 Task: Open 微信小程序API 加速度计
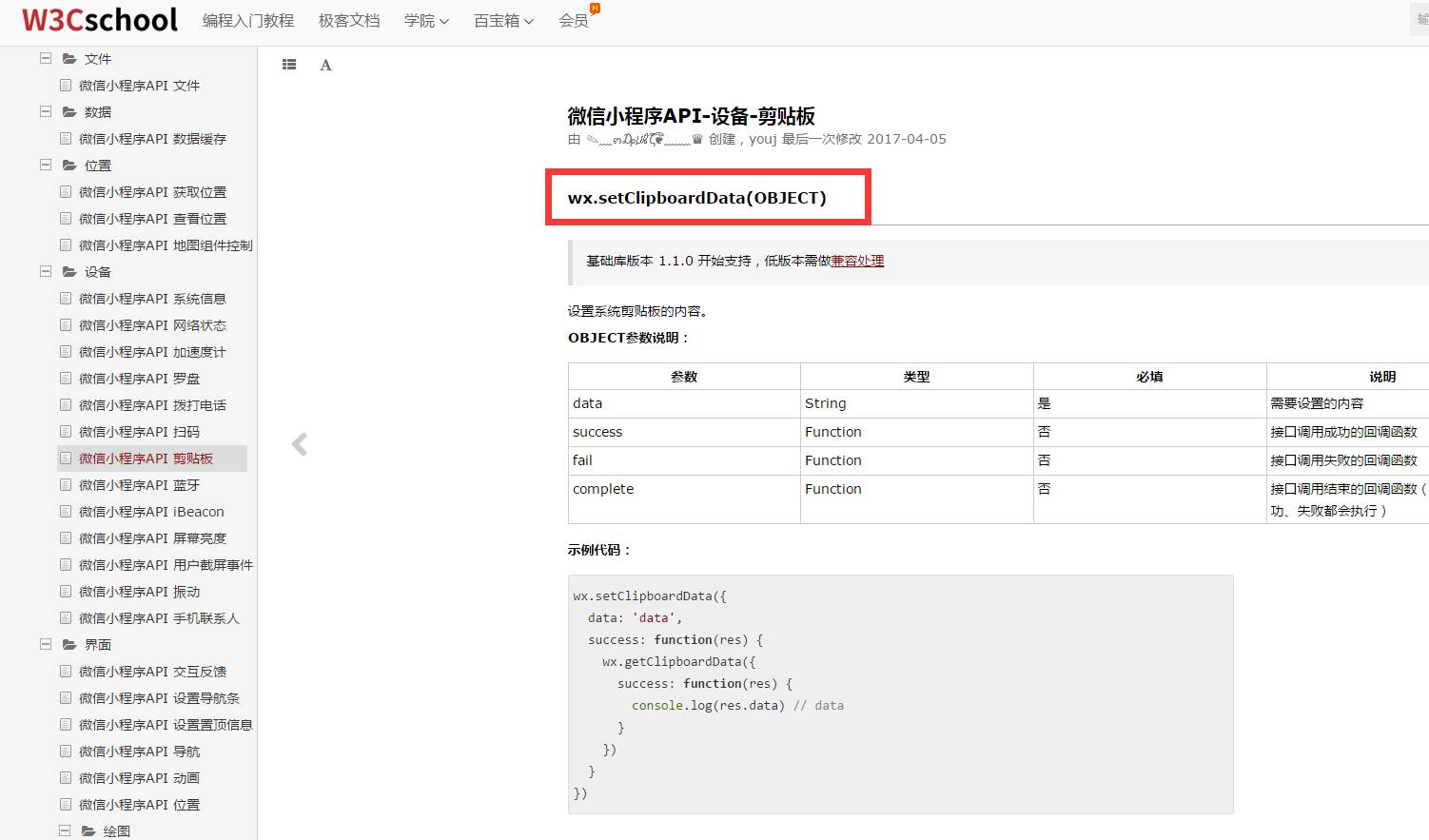coord(152,352)
